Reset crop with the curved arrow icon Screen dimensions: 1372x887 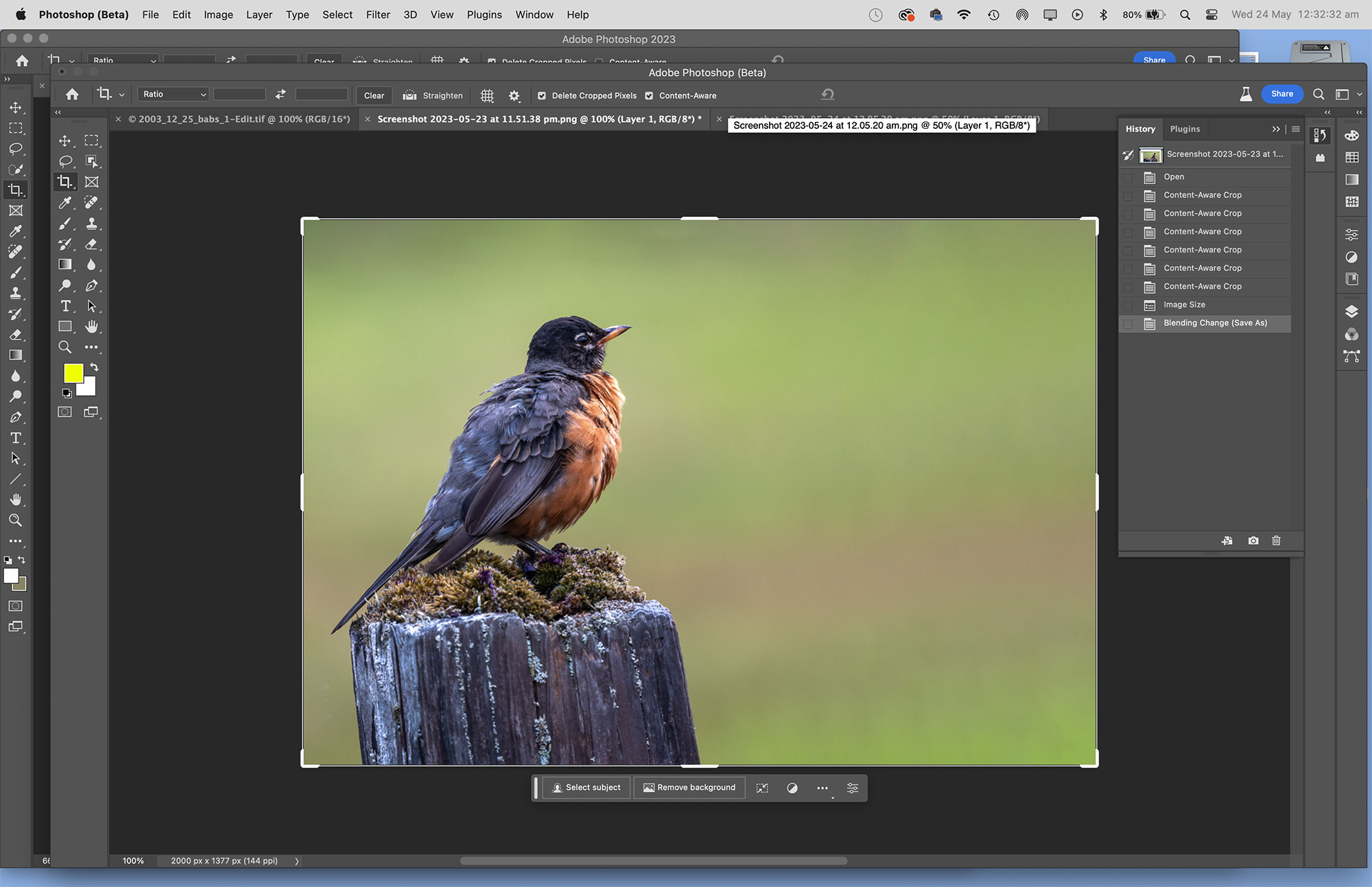[x=827, y=95]
